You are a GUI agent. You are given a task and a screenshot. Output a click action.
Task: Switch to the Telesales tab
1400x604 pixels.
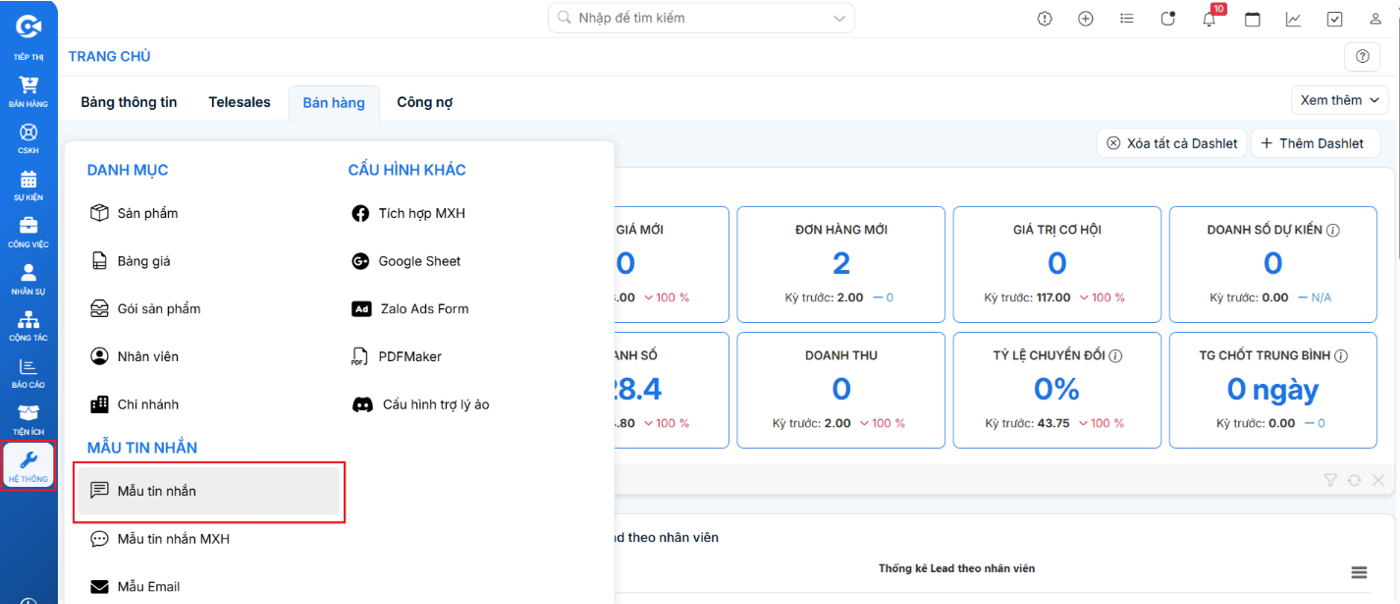239,102
